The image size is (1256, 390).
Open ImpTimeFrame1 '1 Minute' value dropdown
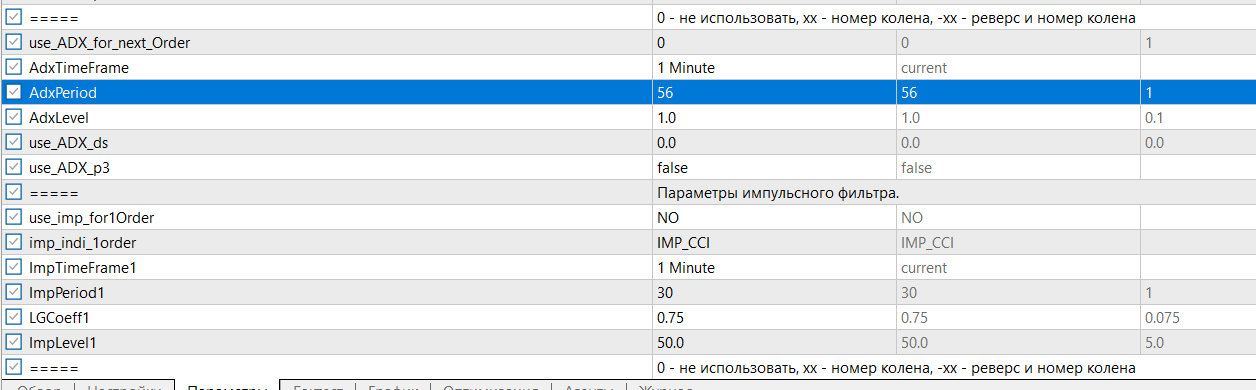773,268
